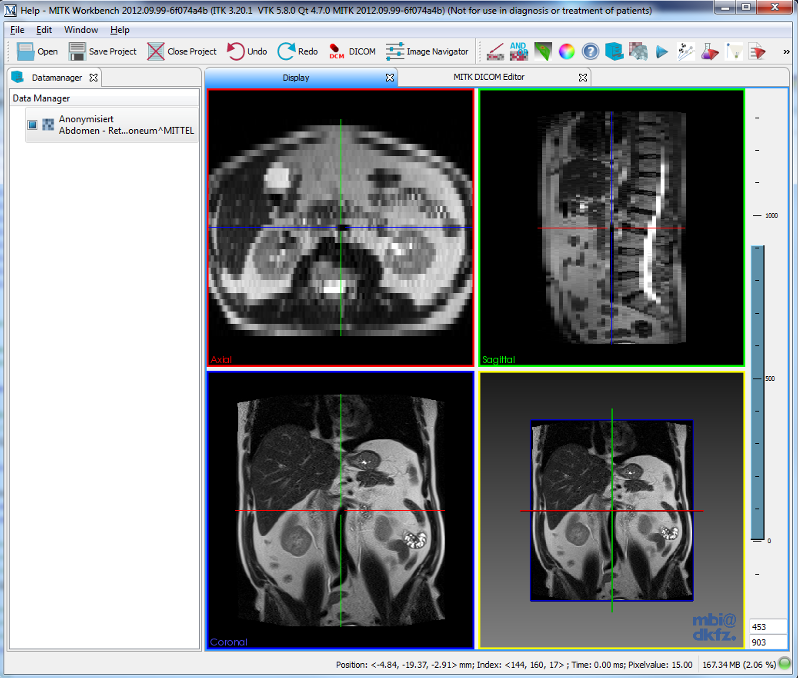Click the Position and Pixelvalue status text
Image resolution: width=798 pixels, height=678 pixels.
[514, 664]
